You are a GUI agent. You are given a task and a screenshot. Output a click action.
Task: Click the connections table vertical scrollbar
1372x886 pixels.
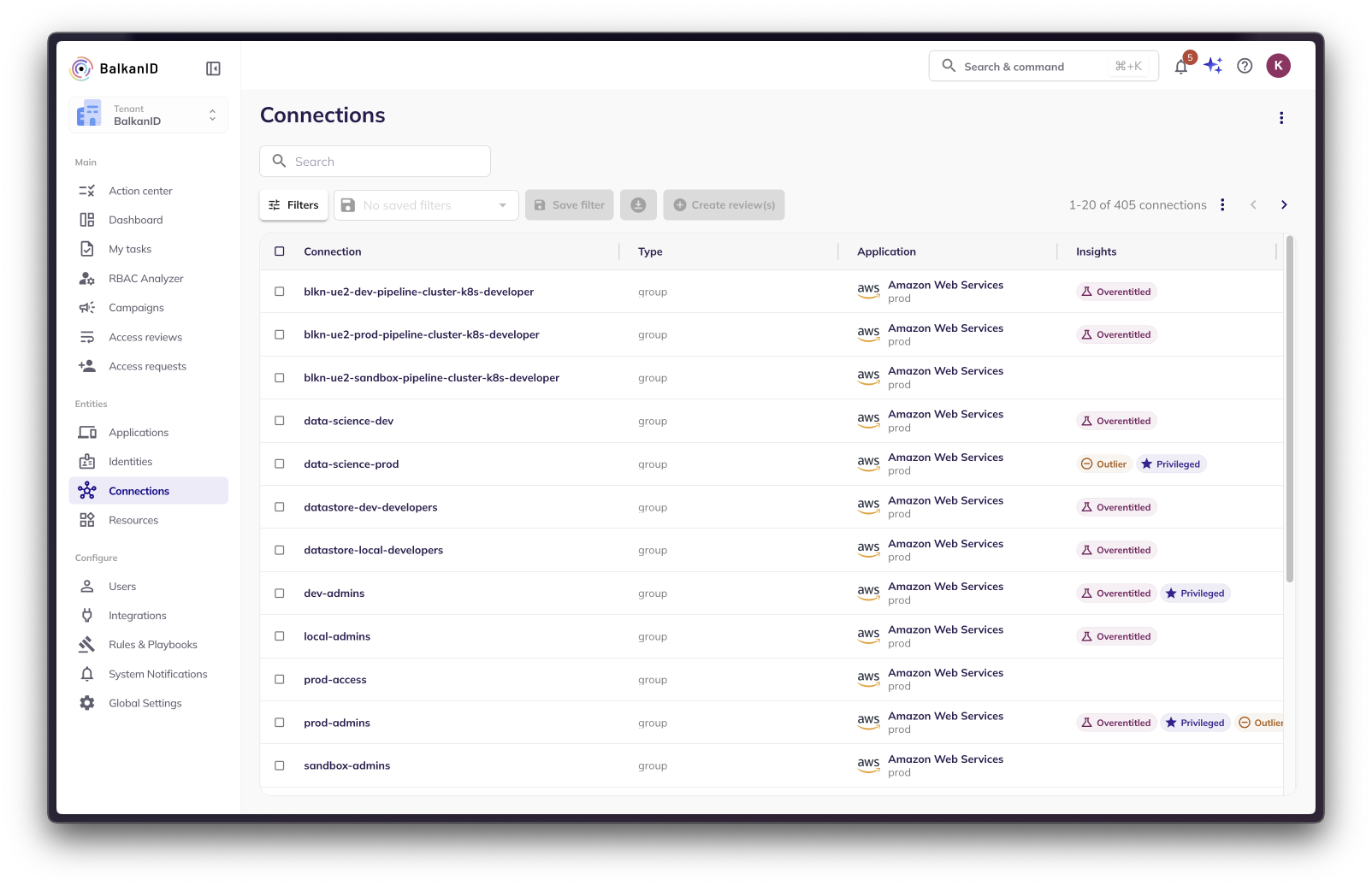(1289, 409)
